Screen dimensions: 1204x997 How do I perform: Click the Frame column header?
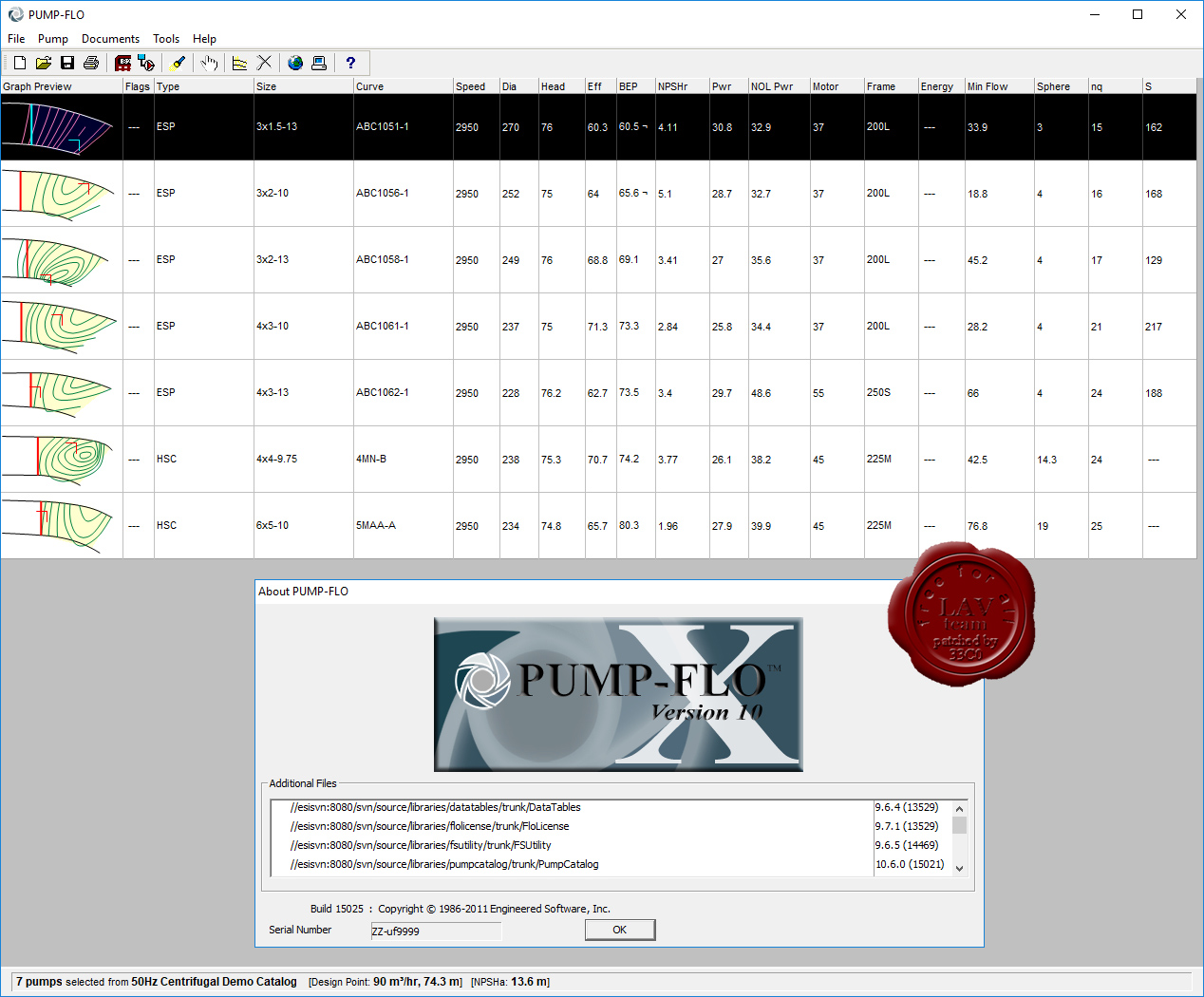pos(892,86)
